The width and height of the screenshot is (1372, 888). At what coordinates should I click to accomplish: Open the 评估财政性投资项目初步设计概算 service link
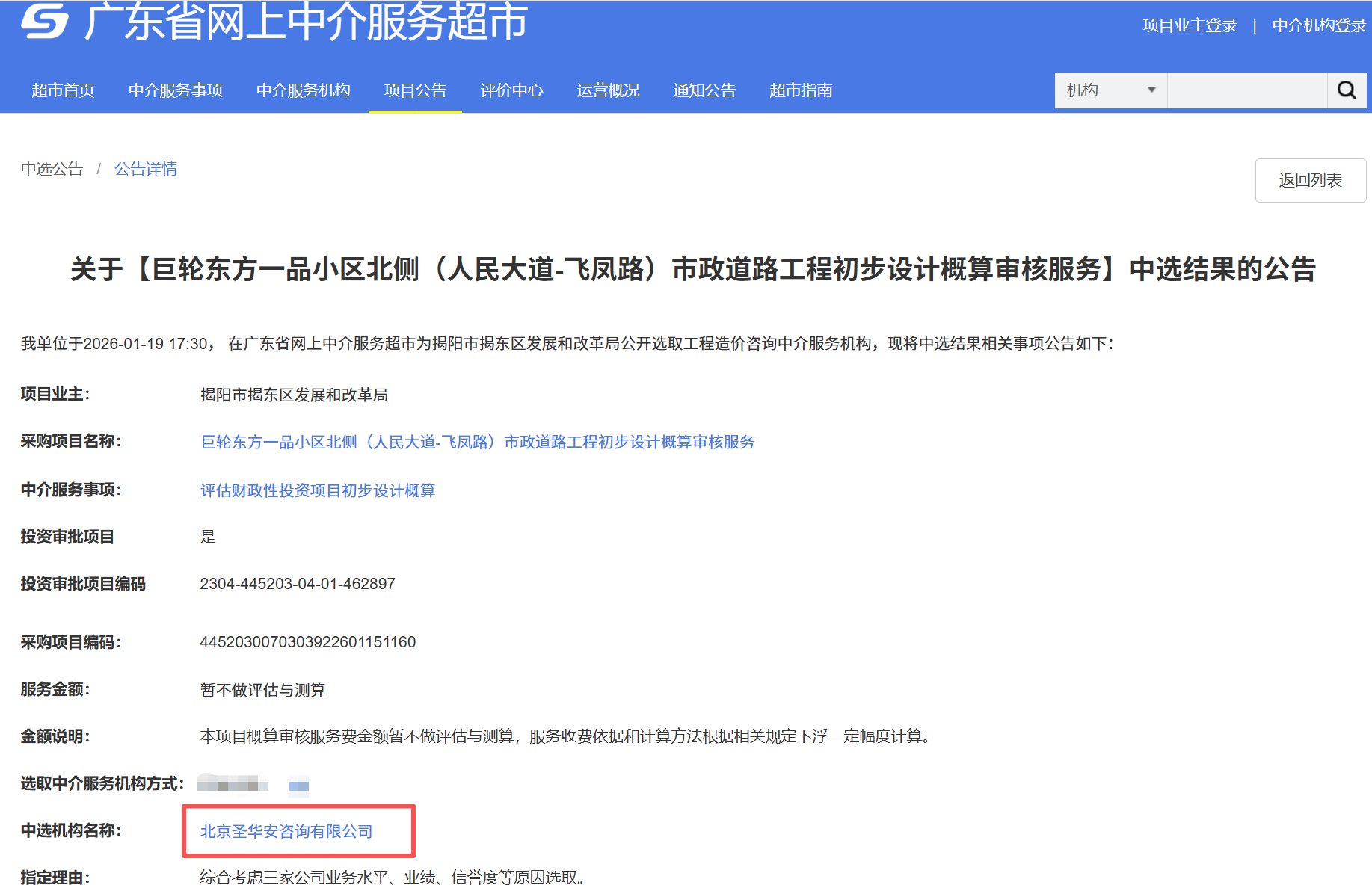coord(318,490)
